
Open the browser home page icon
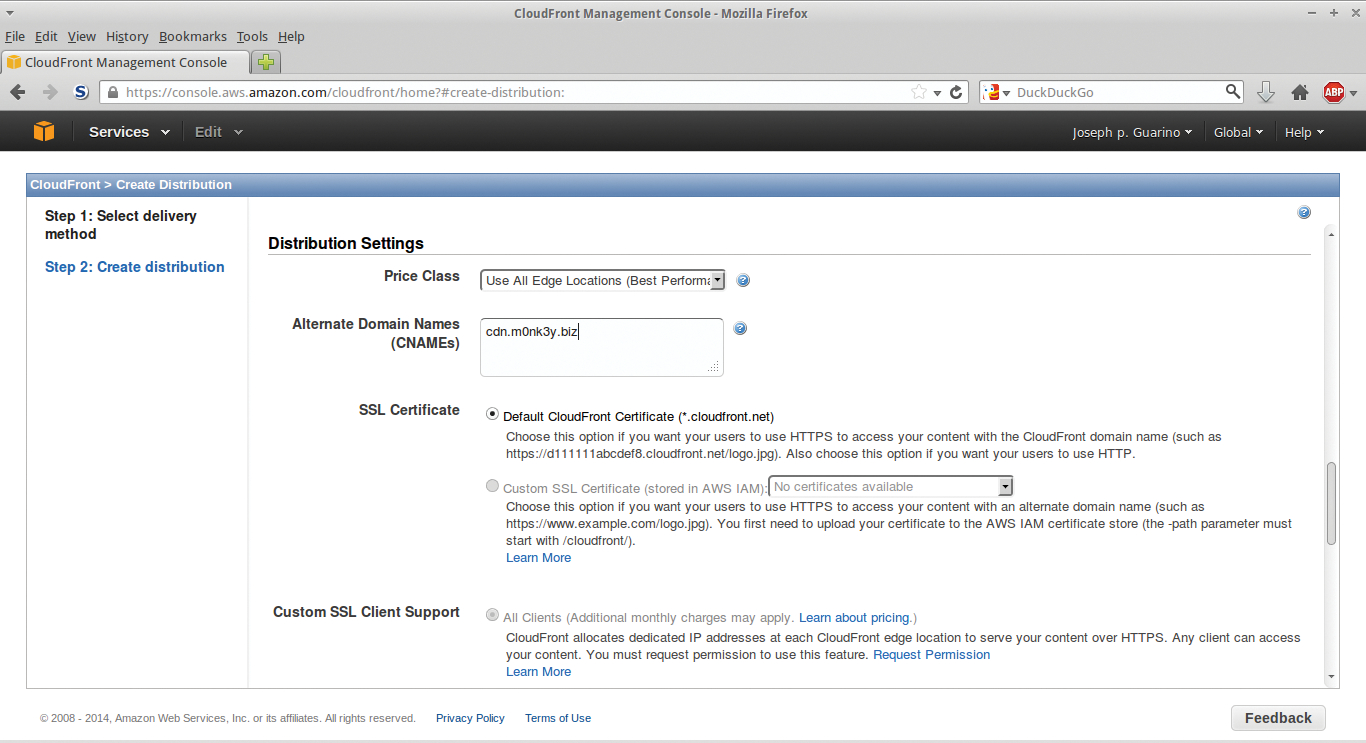click(1299, 91)
